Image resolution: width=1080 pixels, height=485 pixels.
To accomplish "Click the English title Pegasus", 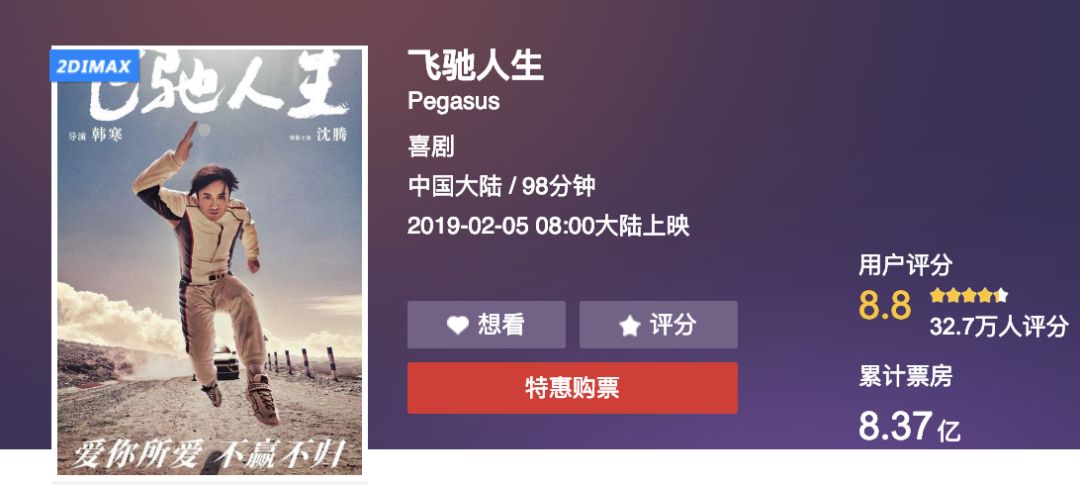I will tap(453, 102).
